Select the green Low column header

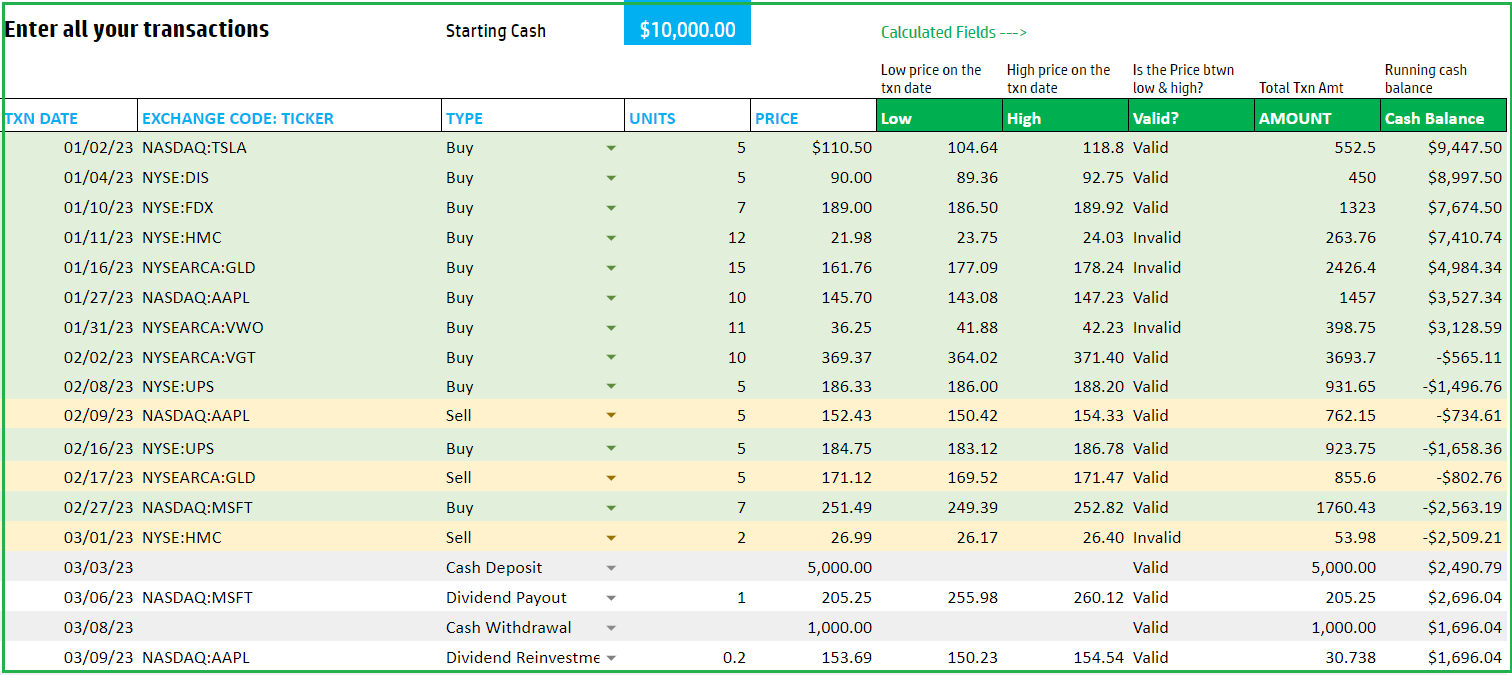pyautogui.click(x=939, y=116)
